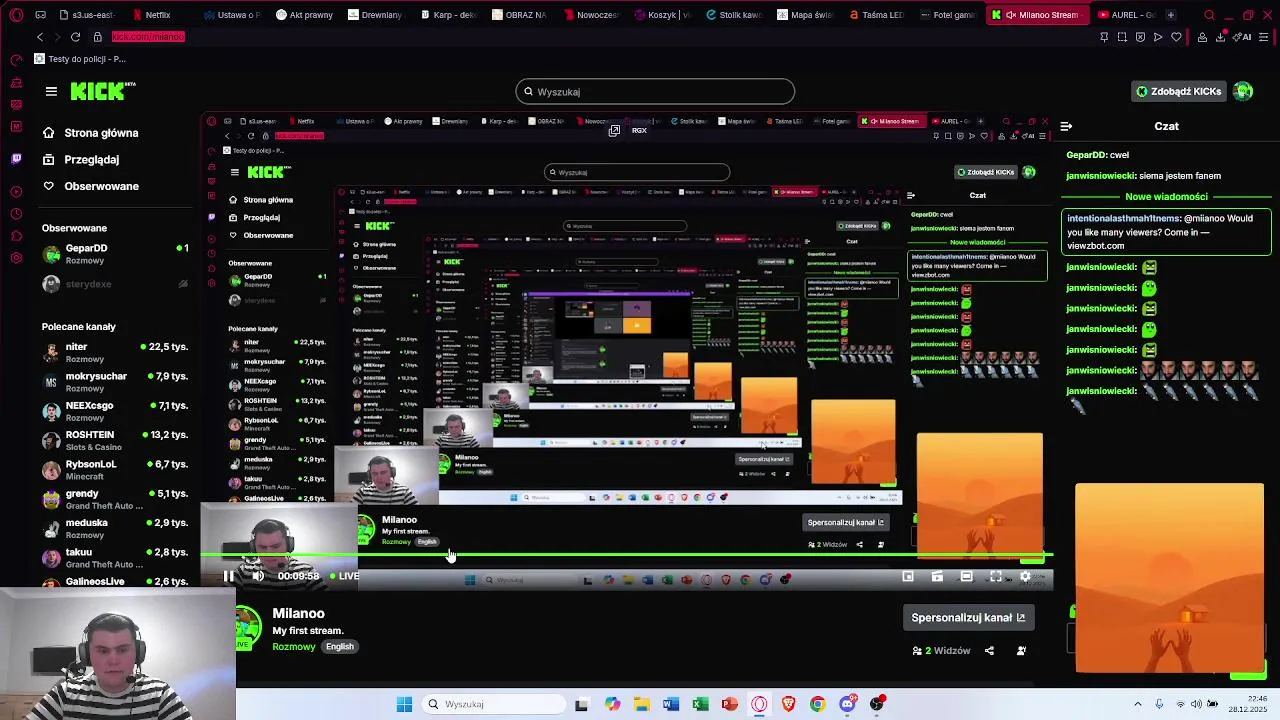Open followed channel sterydexe

(x=114, y=284)
